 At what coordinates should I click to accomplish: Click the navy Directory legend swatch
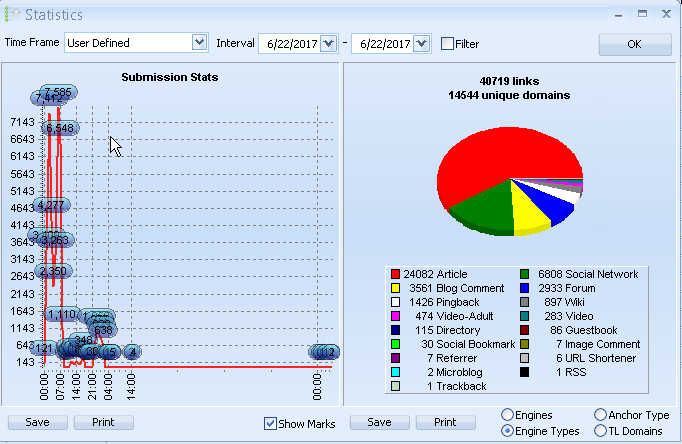point(395,330)
